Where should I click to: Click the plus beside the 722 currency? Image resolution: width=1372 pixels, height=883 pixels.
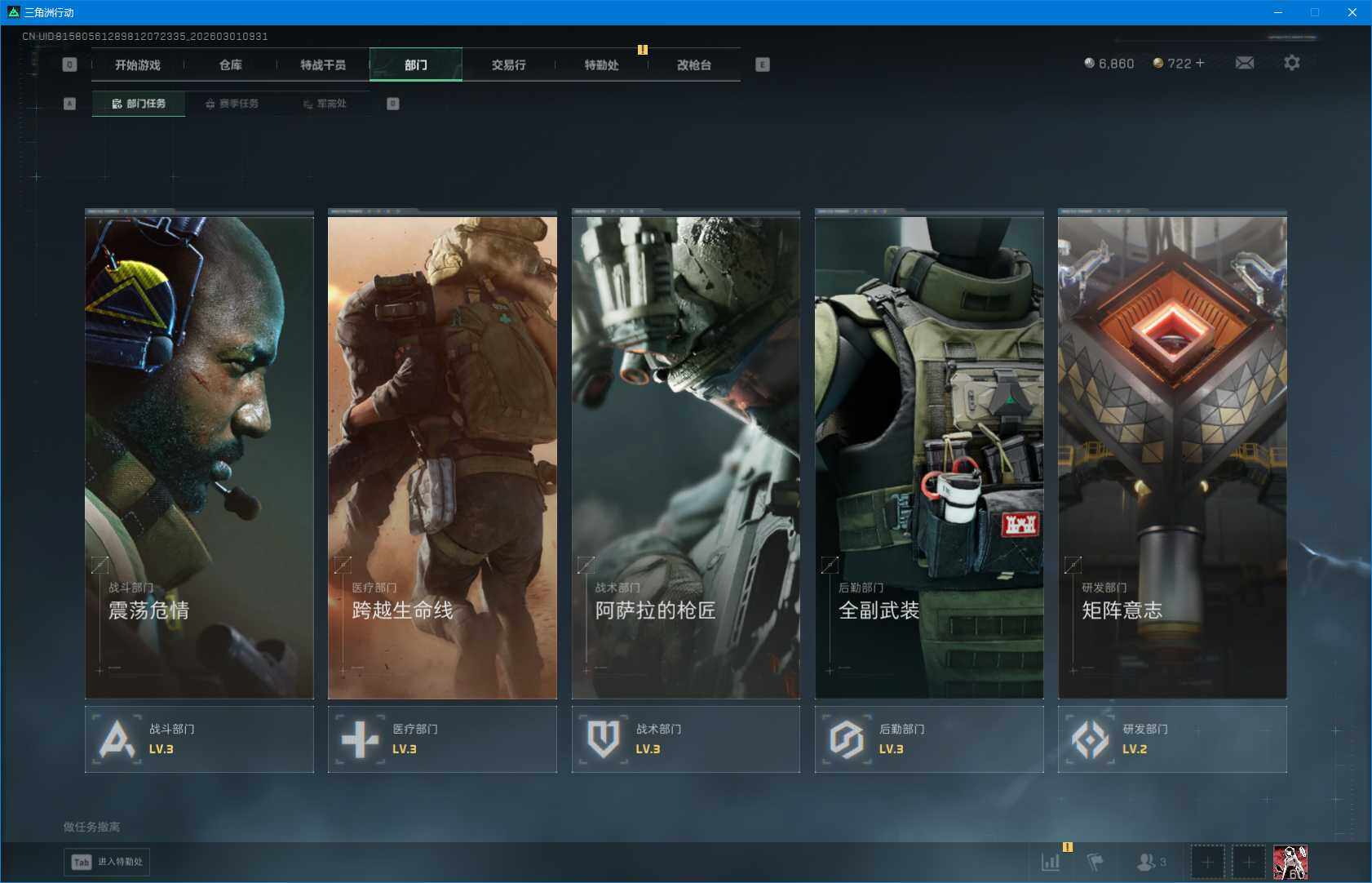pos(1200,63)
